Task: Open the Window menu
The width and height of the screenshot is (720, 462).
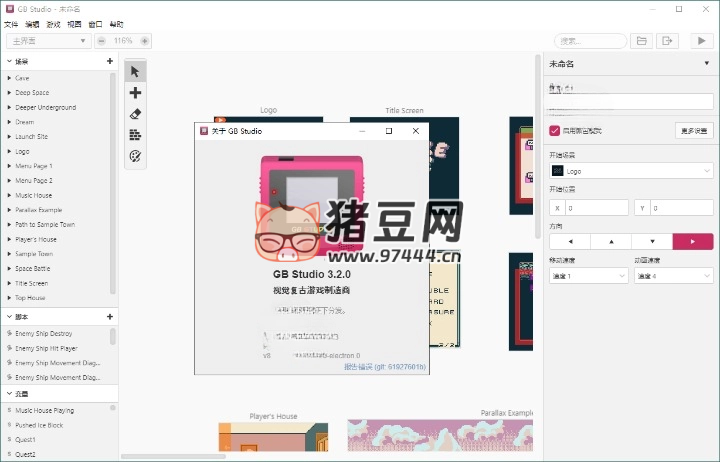Action: pos(96,24)
